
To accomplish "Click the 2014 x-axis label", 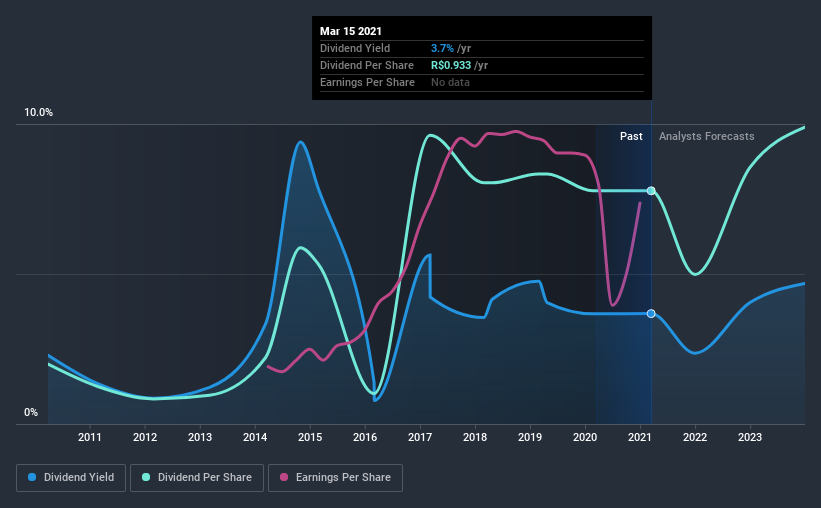I will pyautogui.click(x=255, y=437).
